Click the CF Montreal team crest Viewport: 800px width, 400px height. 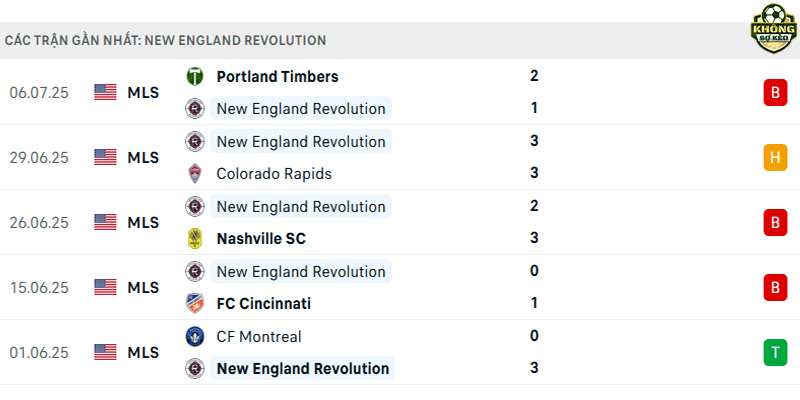tap(195, 337)
